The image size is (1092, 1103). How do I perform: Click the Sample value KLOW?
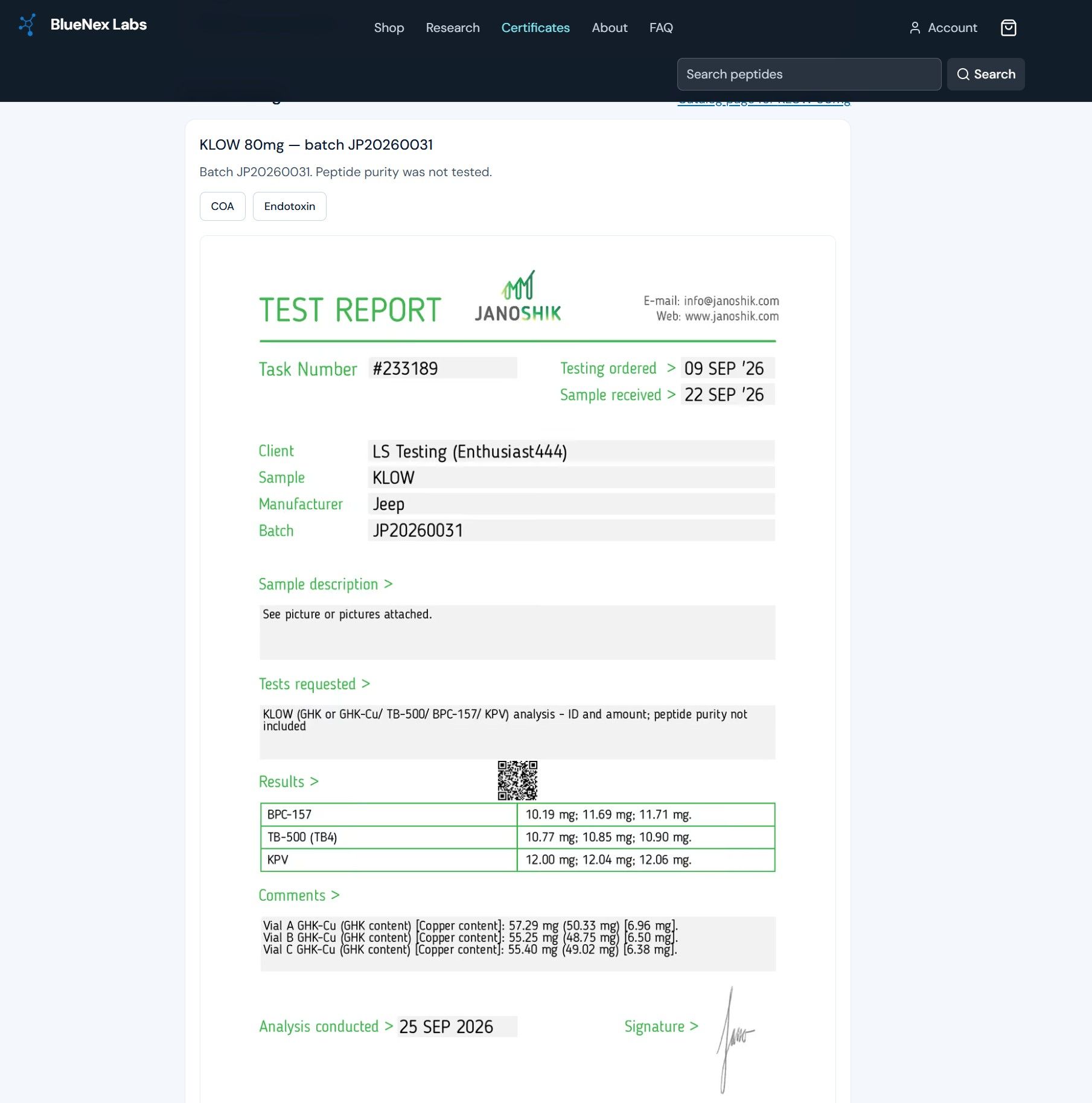click(x=394, y=477)
